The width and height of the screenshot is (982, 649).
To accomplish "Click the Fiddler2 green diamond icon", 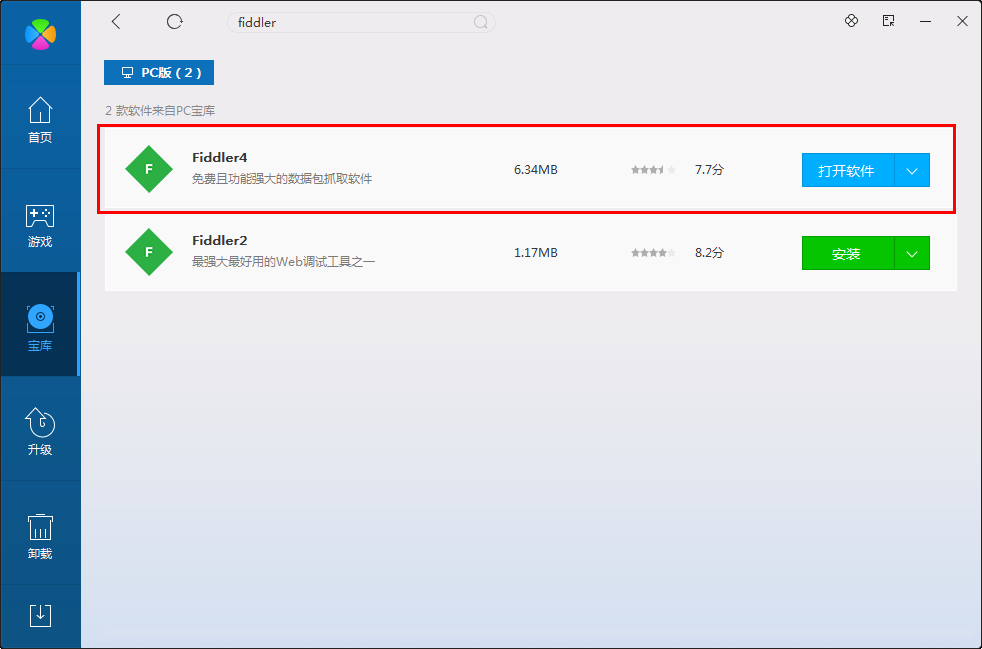I will pos(149,252).
